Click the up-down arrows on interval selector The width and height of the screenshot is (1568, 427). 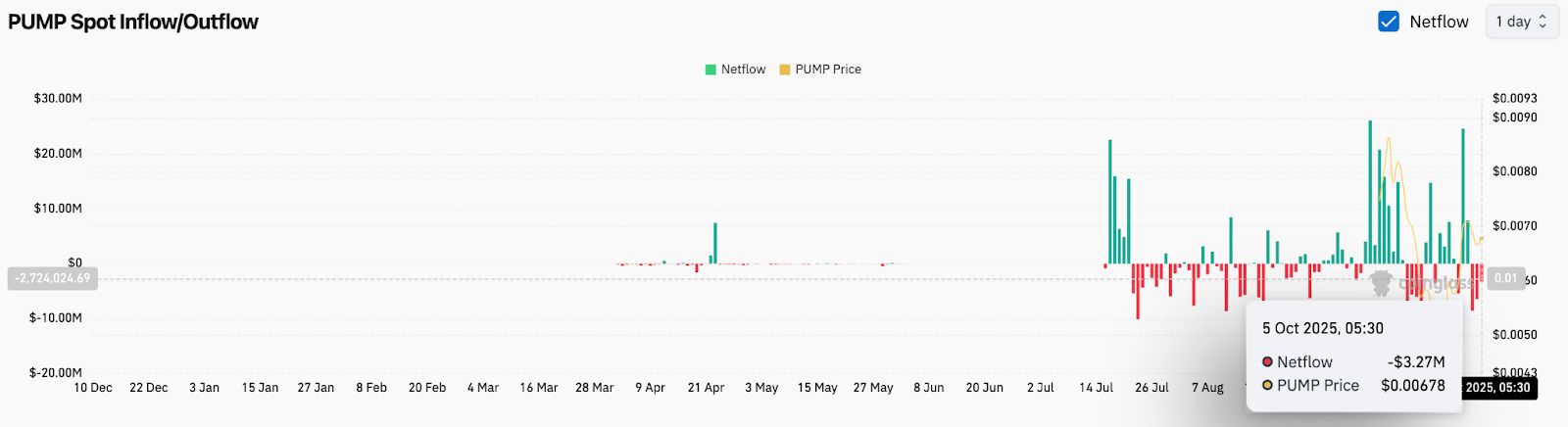coord(1543,22)
